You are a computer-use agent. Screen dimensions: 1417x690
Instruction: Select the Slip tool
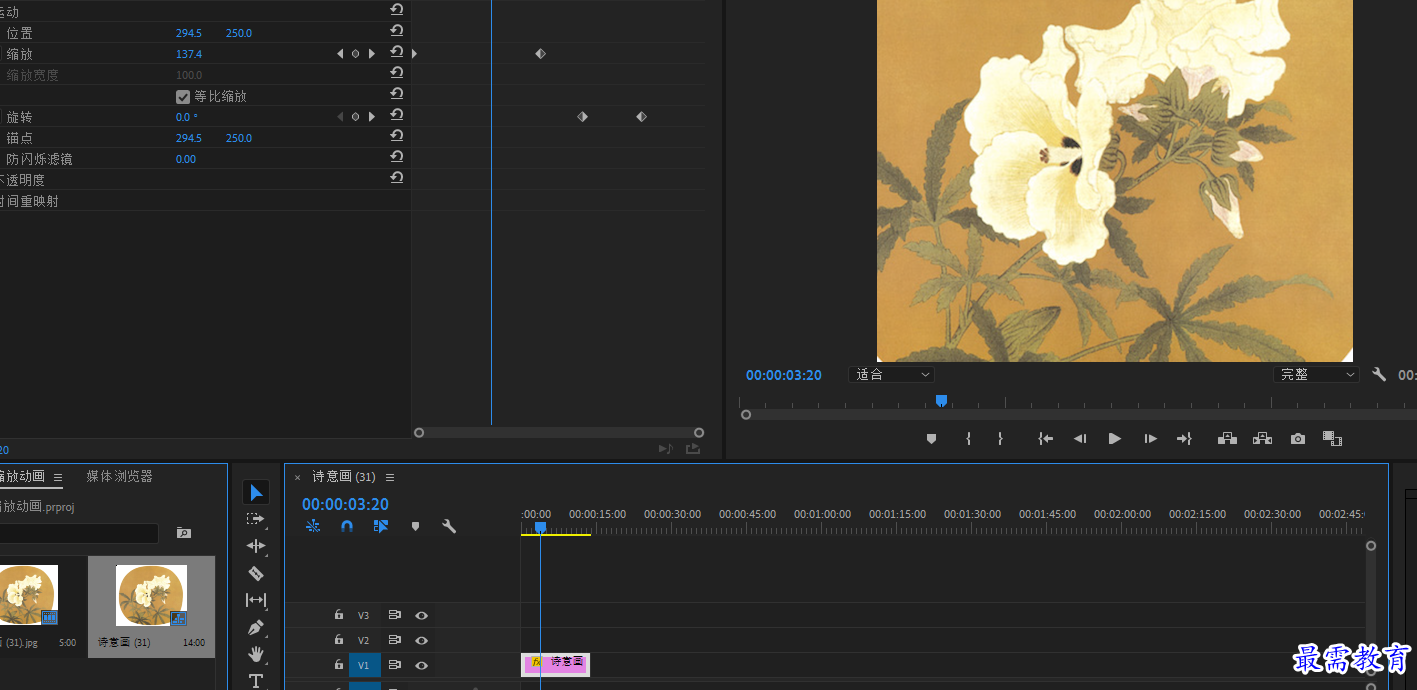(256, 600)
